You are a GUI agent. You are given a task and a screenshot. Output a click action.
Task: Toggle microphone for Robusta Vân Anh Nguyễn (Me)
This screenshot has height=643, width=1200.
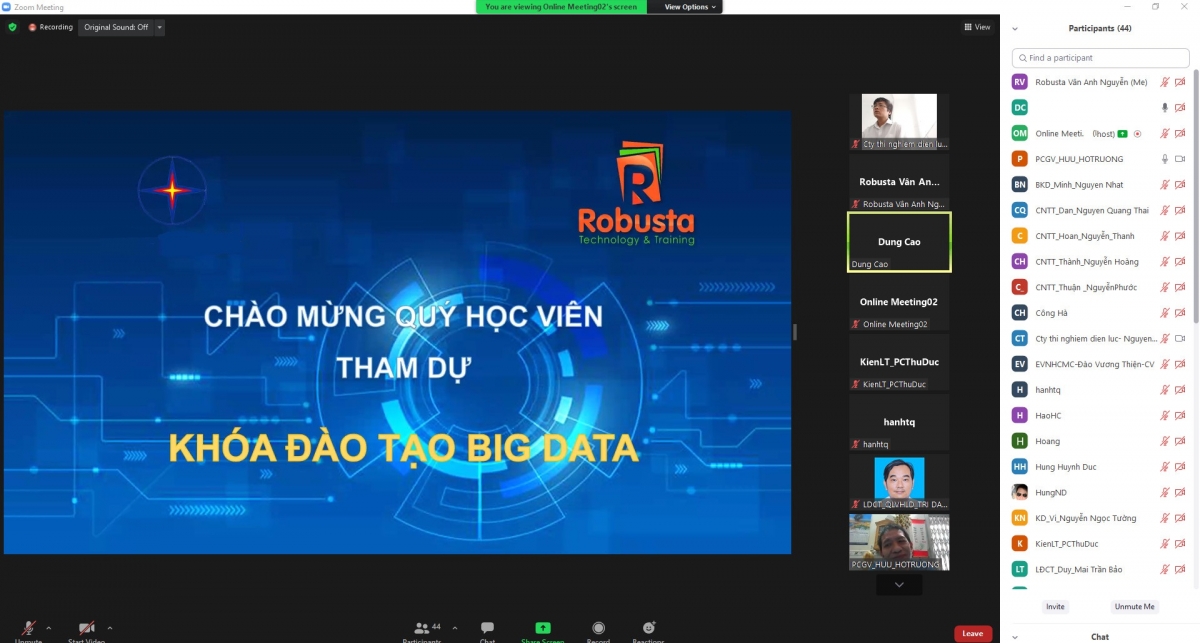(1164, 82)
